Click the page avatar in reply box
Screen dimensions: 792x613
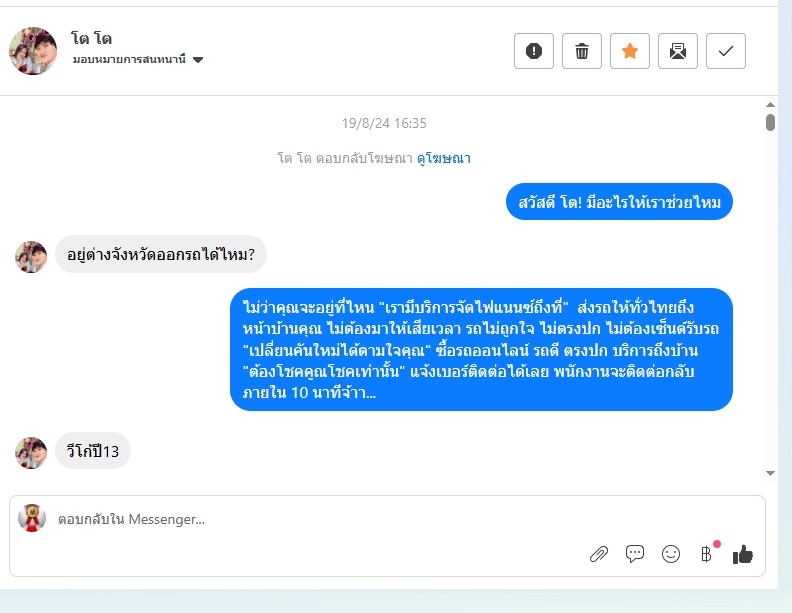33,518
